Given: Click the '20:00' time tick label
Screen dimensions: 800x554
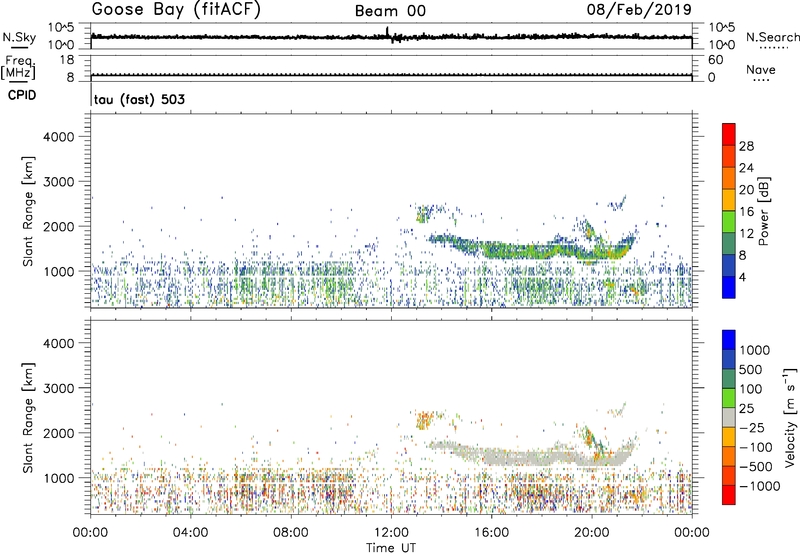Looking at the screenshot, I should pos(592,533).
